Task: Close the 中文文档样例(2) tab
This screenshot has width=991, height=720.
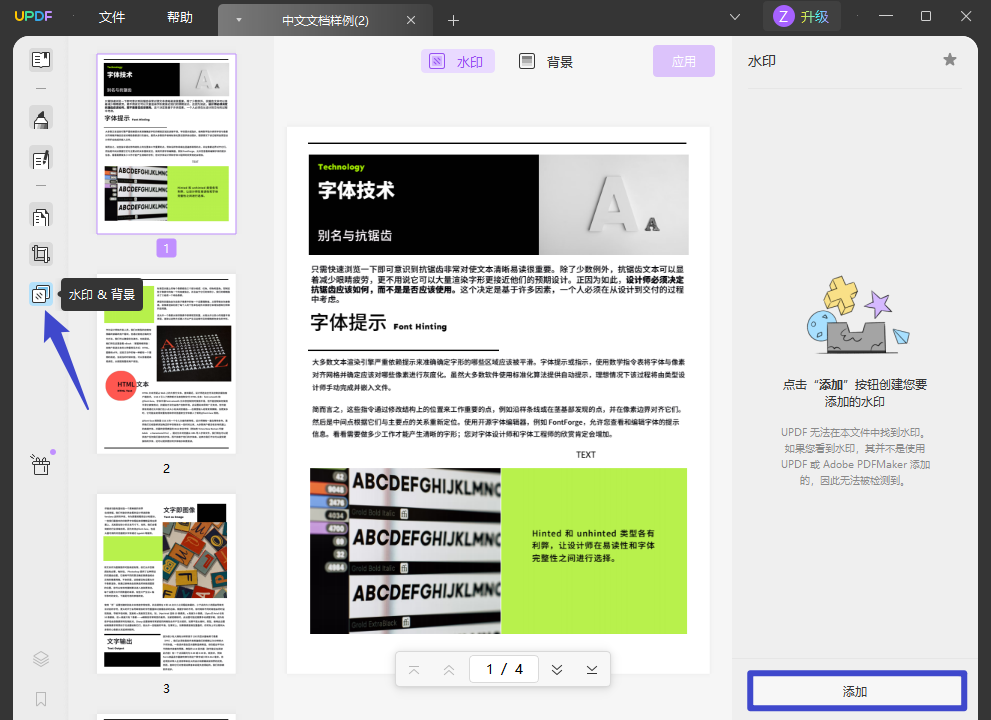Action: pos(411,20)
